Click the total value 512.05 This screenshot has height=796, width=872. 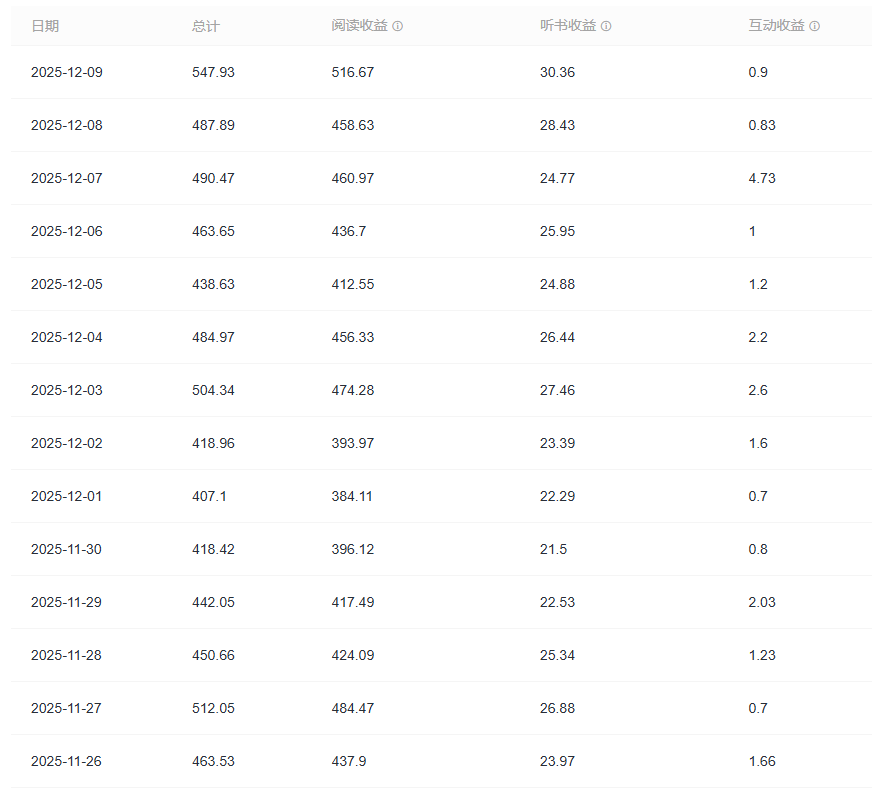(x=213, y=708)
